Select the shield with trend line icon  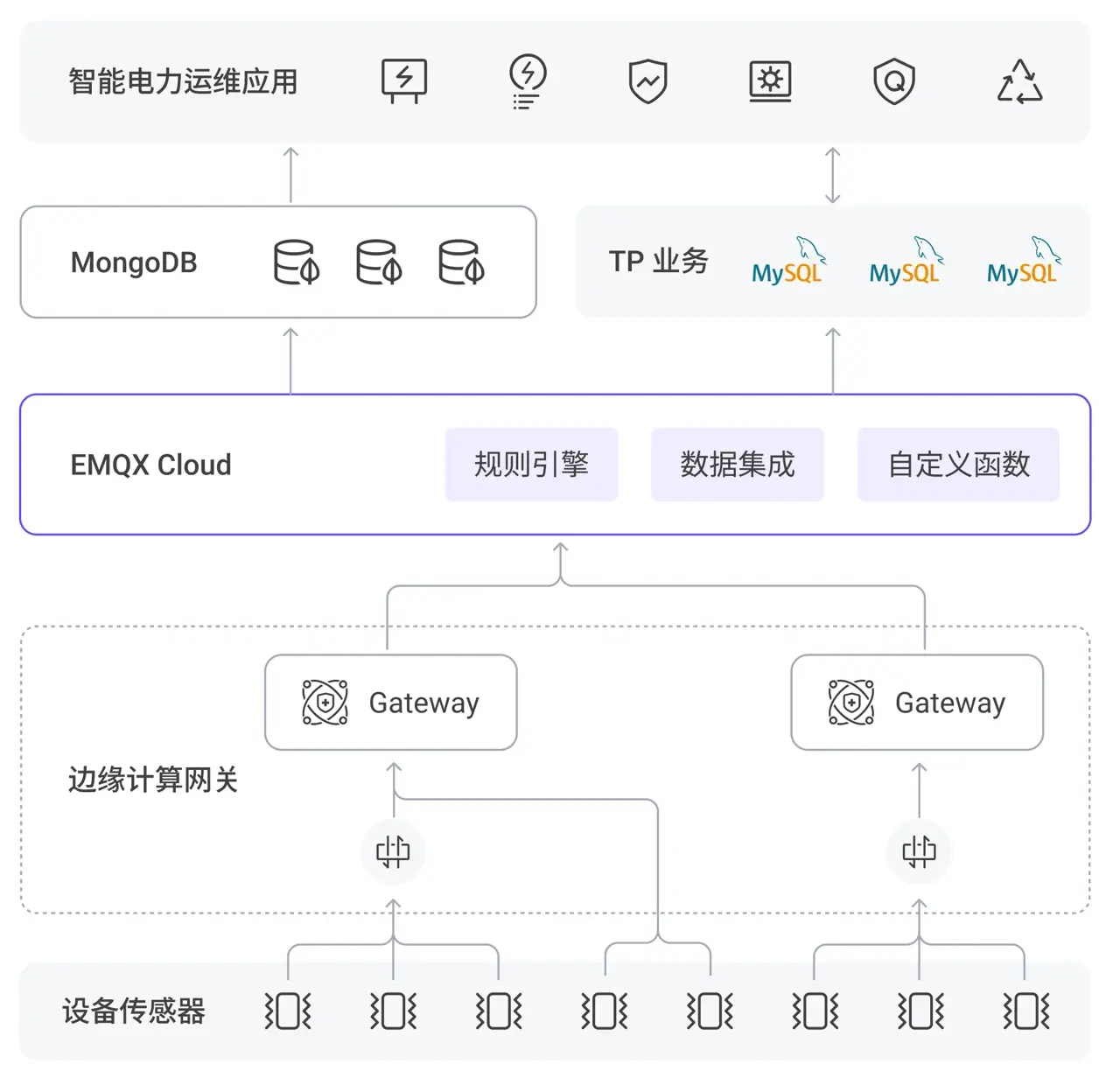(648, 81)
